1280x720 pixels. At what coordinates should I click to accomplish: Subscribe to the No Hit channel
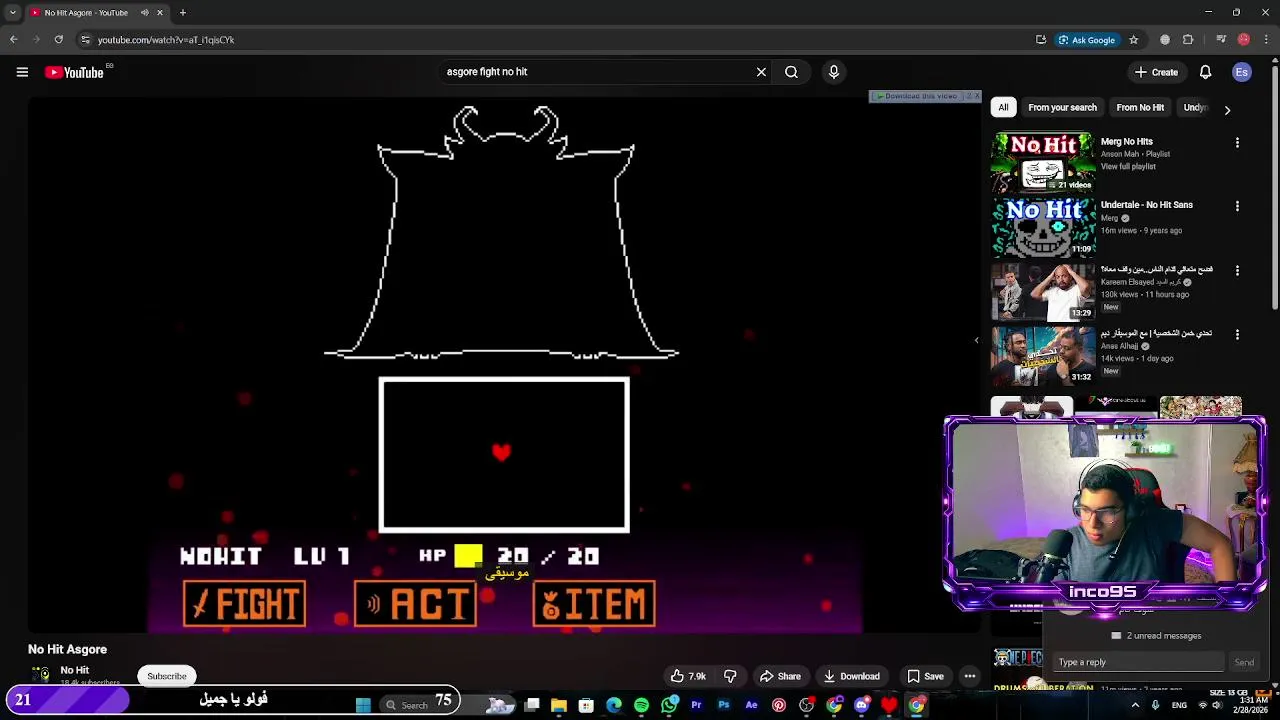[x=167, y=676]
